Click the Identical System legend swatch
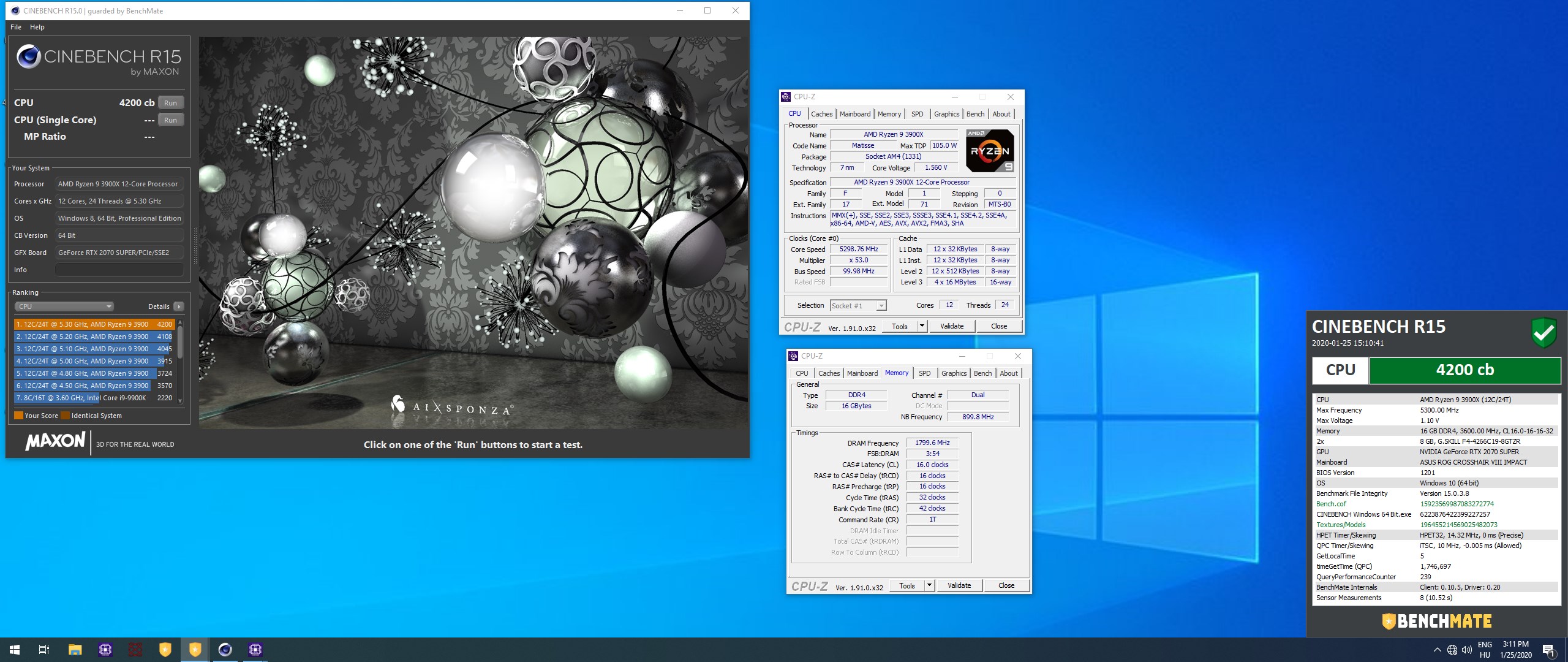The width and height of the screenshot is (1568, 662). pos(65,416)
